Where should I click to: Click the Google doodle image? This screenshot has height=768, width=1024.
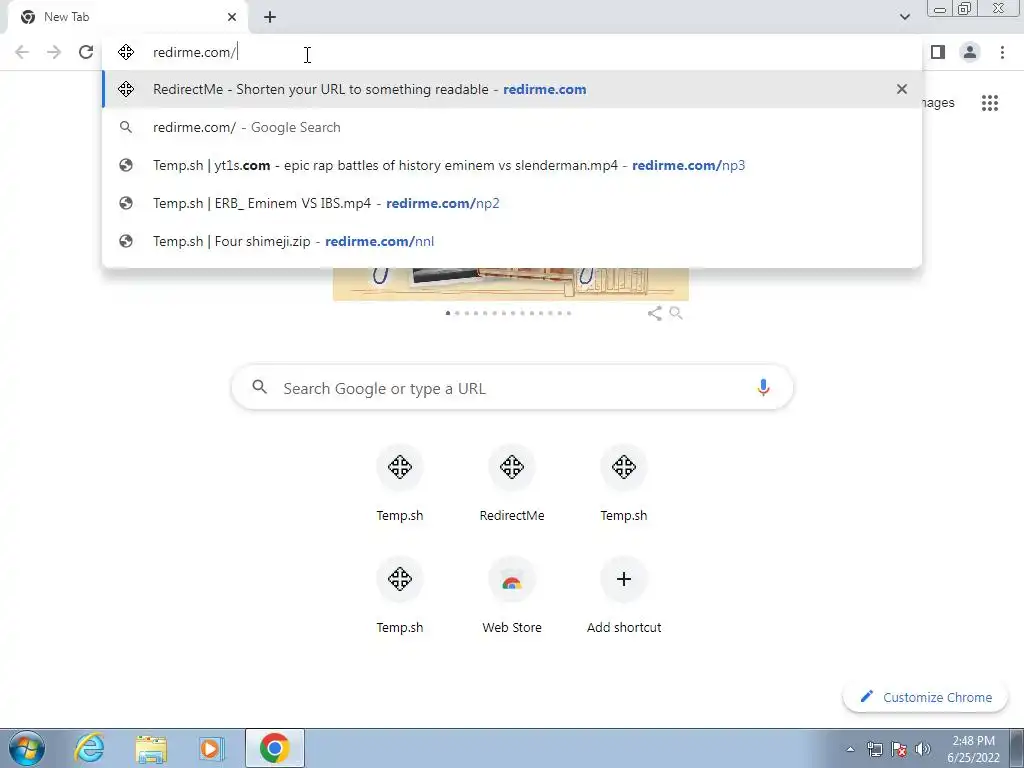coord(511,284)
